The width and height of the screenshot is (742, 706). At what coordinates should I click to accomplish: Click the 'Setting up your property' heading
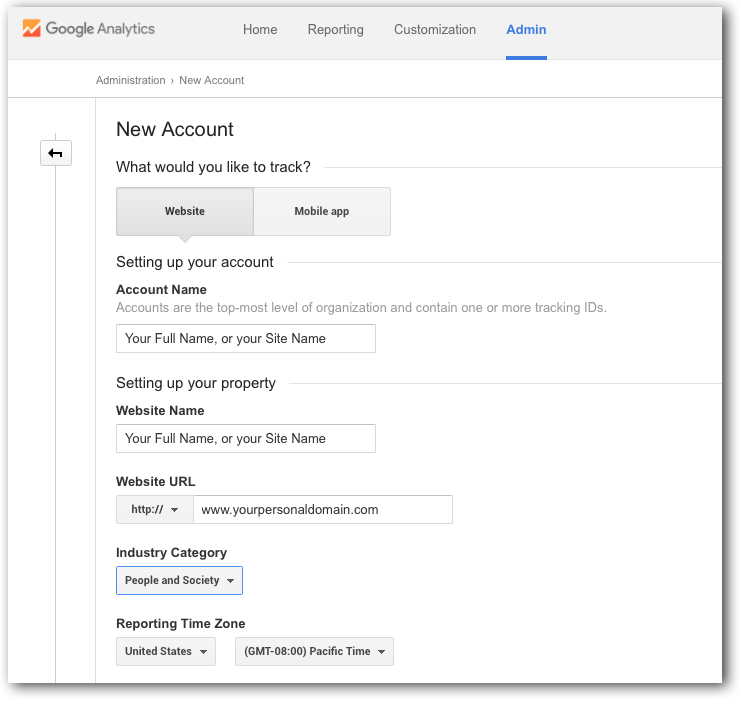[196, 383]
